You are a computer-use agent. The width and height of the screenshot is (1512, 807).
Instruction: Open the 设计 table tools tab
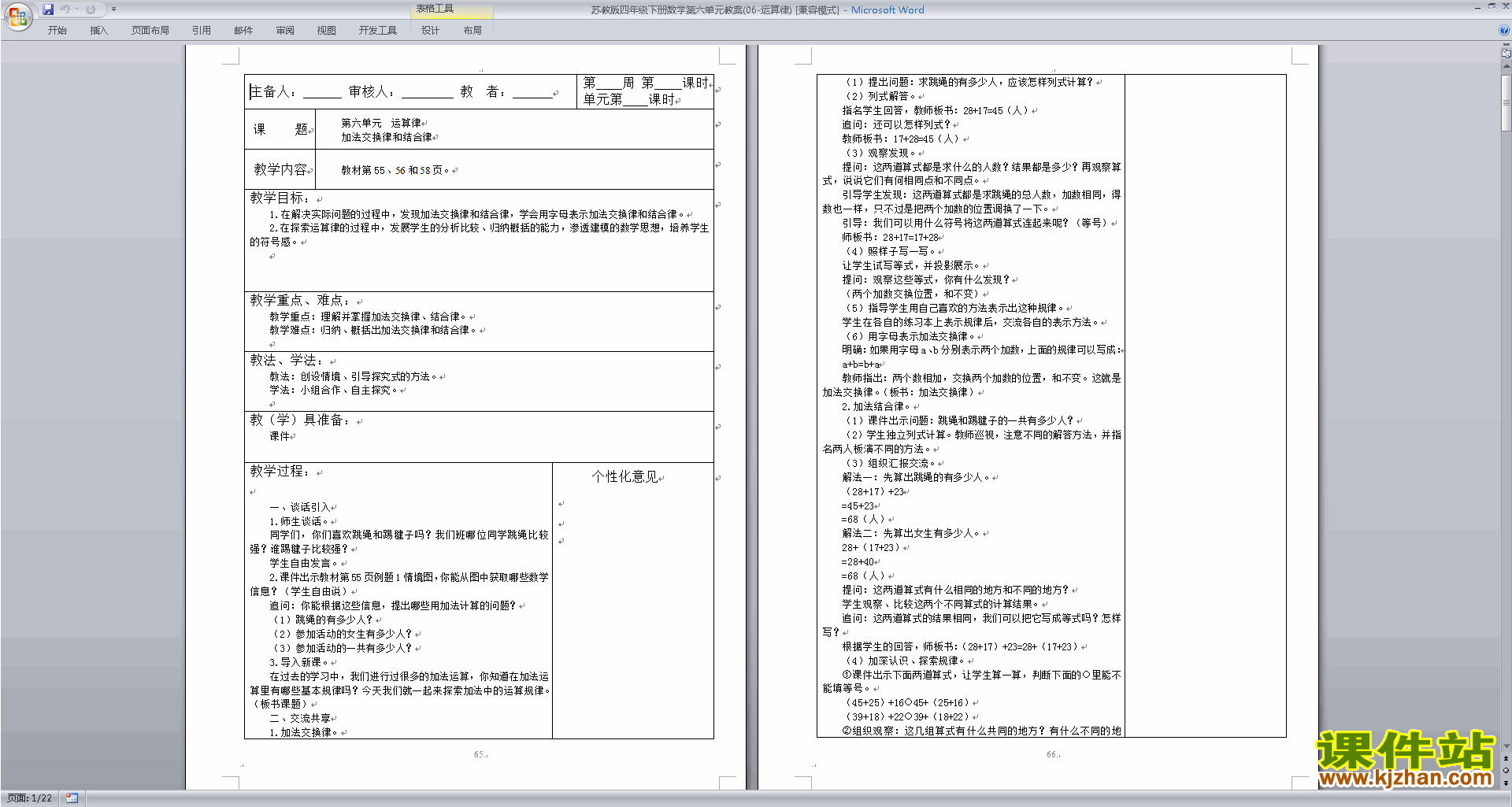[430, 31]
